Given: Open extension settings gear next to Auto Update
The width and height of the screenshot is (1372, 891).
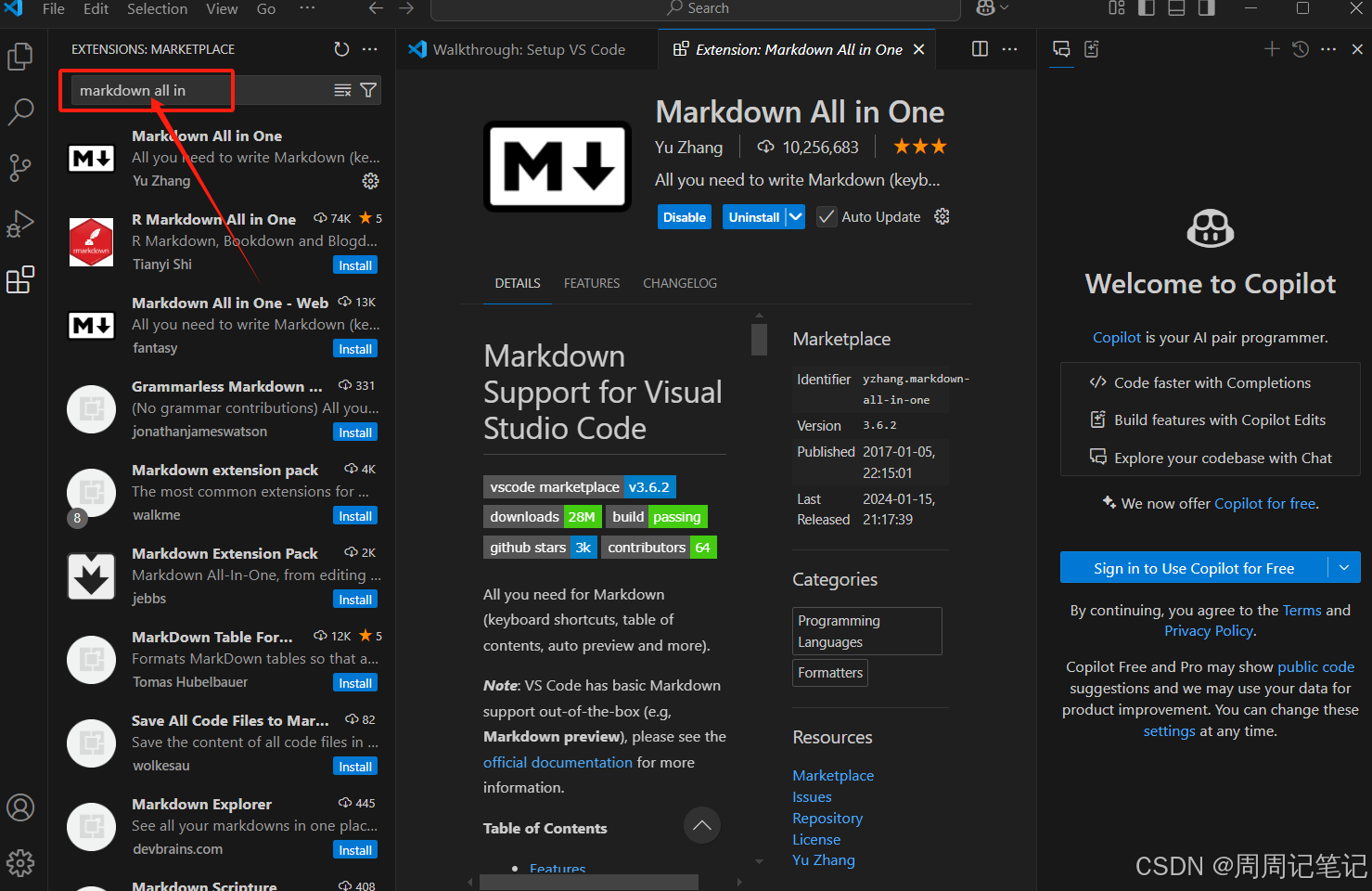Looking at the screenshot, I should click(x=942, y=216).
